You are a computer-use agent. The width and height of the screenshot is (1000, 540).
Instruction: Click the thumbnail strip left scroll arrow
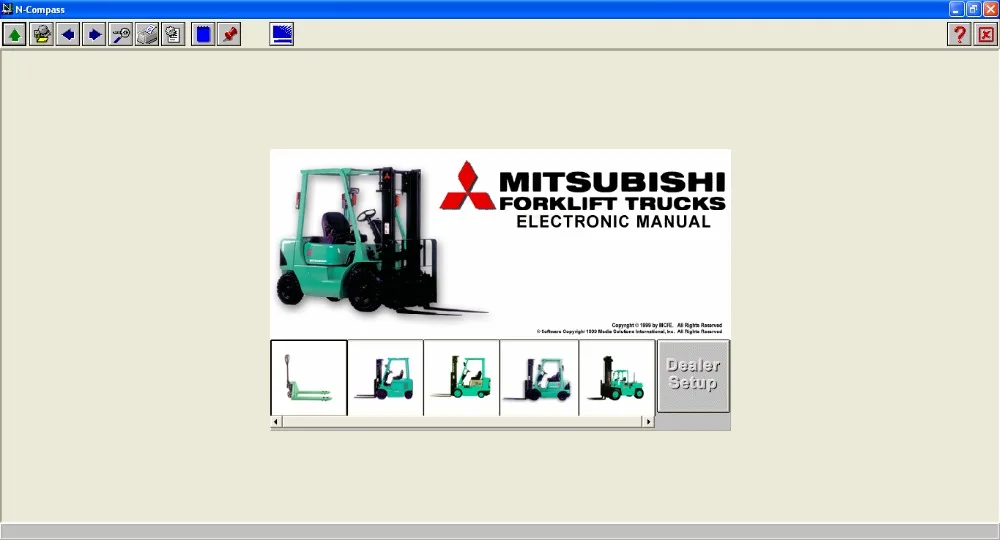276,421
